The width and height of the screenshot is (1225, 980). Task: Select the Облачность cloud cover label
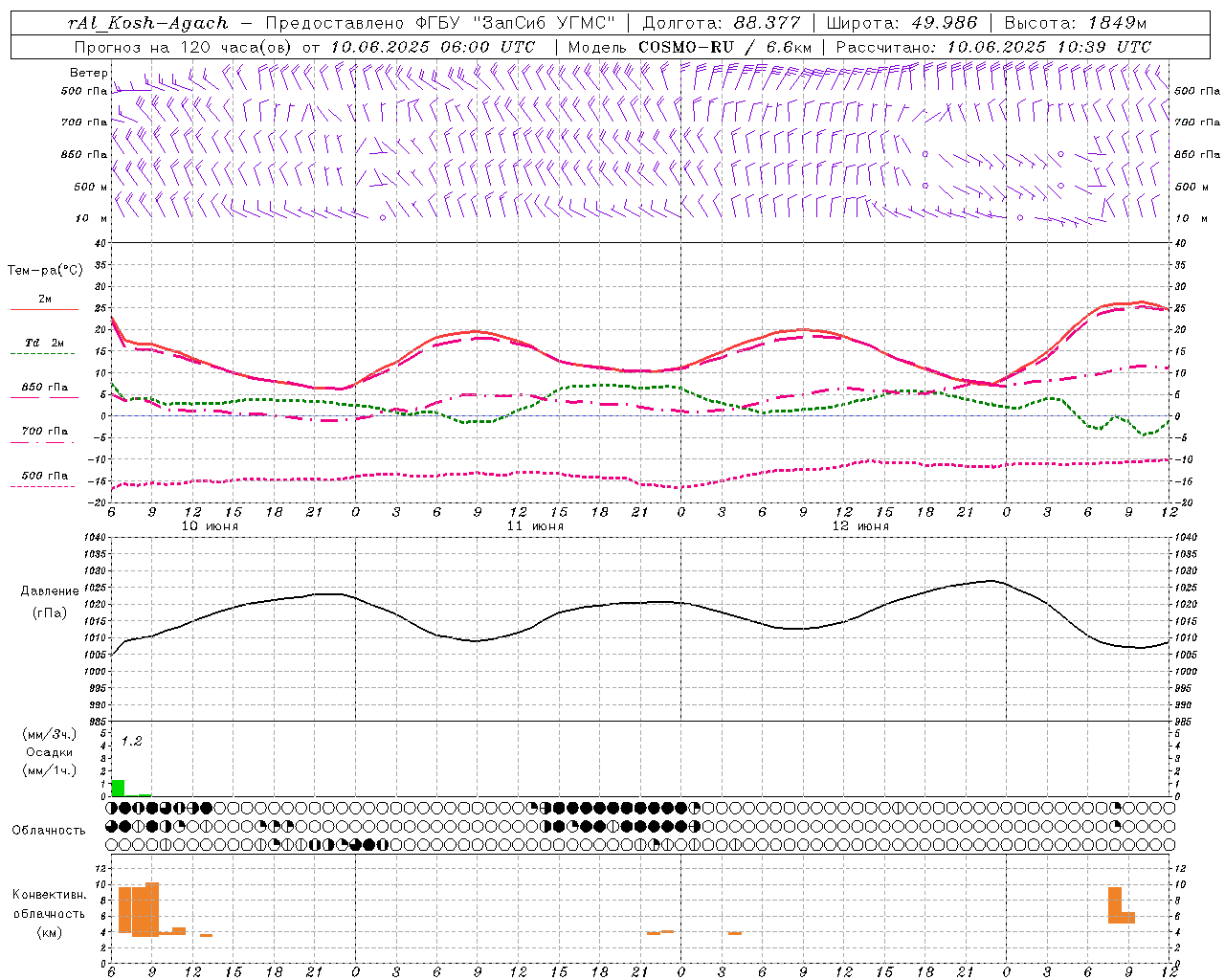49,831
